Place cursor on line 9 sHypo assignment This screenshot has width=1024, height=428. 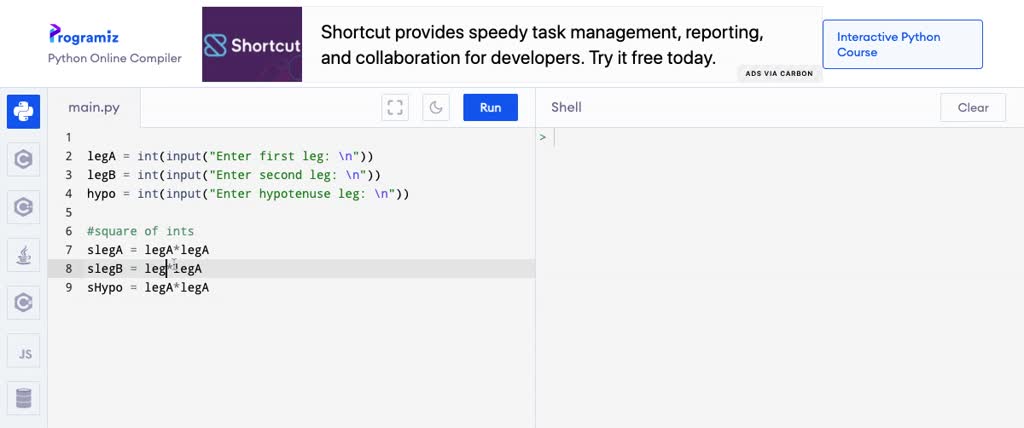coord(148,288)
